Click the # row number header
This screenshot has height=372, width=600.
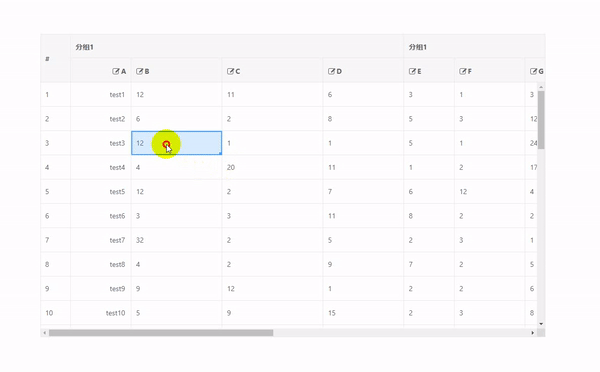(55, 59)
